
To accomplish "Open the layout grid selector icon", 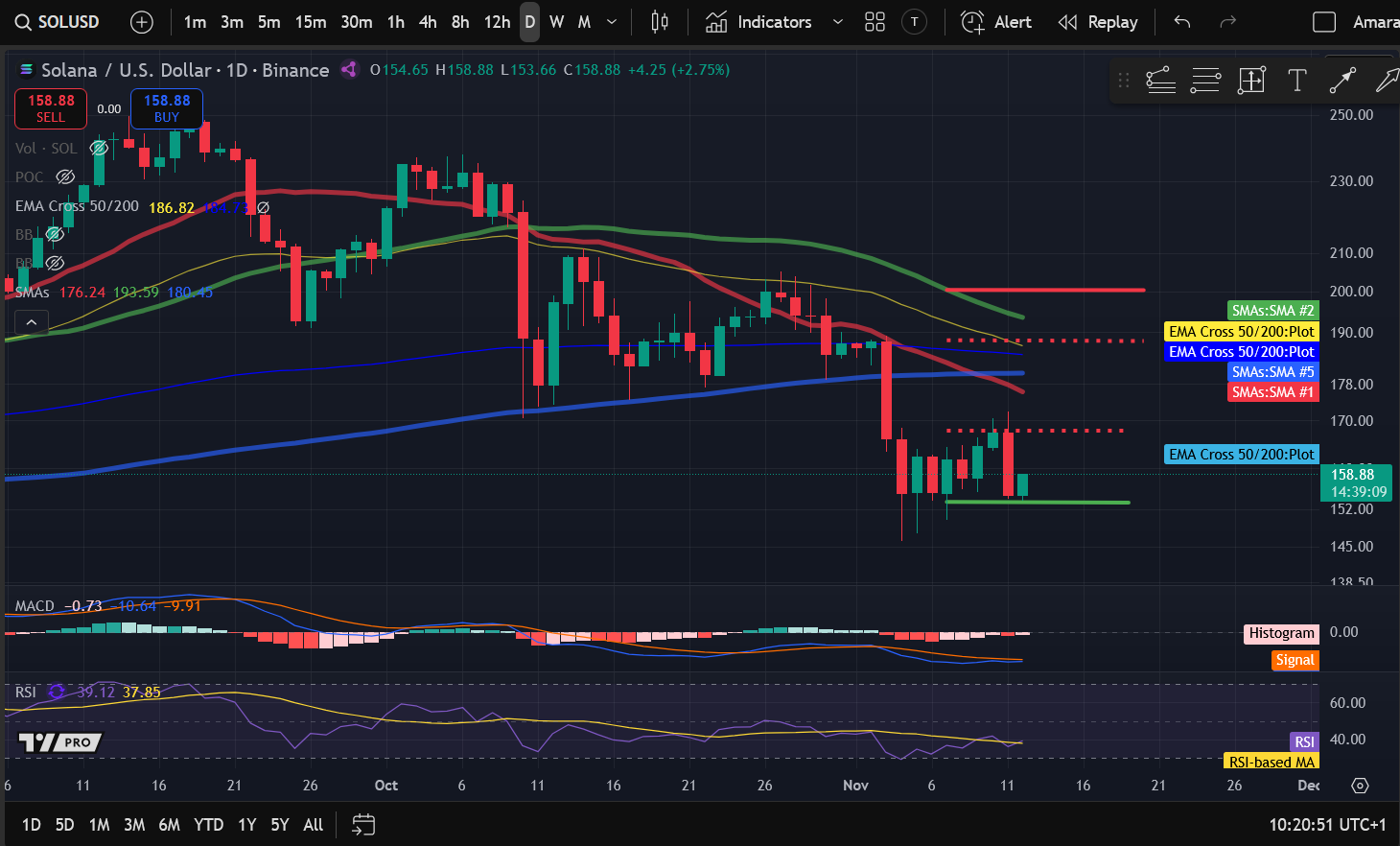I will (x=875, y=22).
